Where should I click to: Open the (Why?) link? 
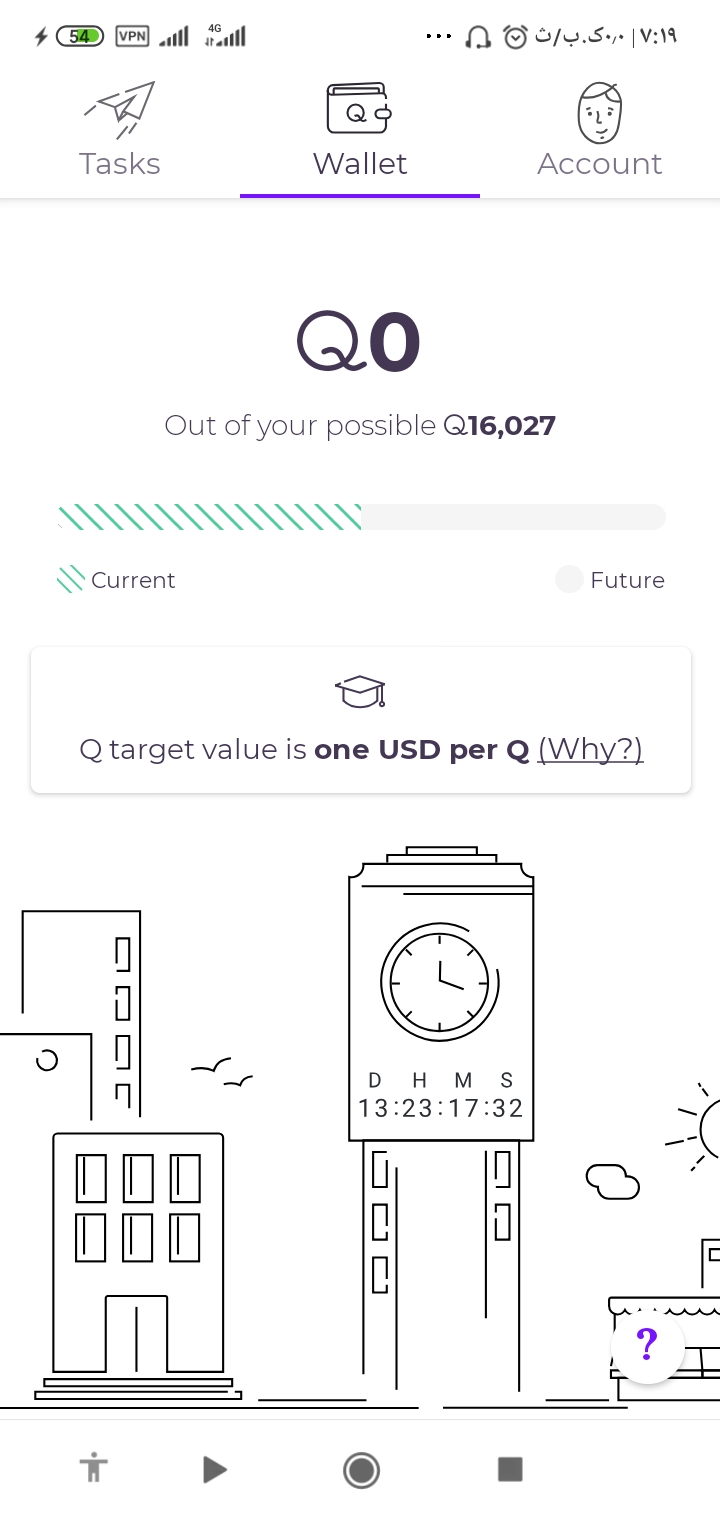click(590, 749)
